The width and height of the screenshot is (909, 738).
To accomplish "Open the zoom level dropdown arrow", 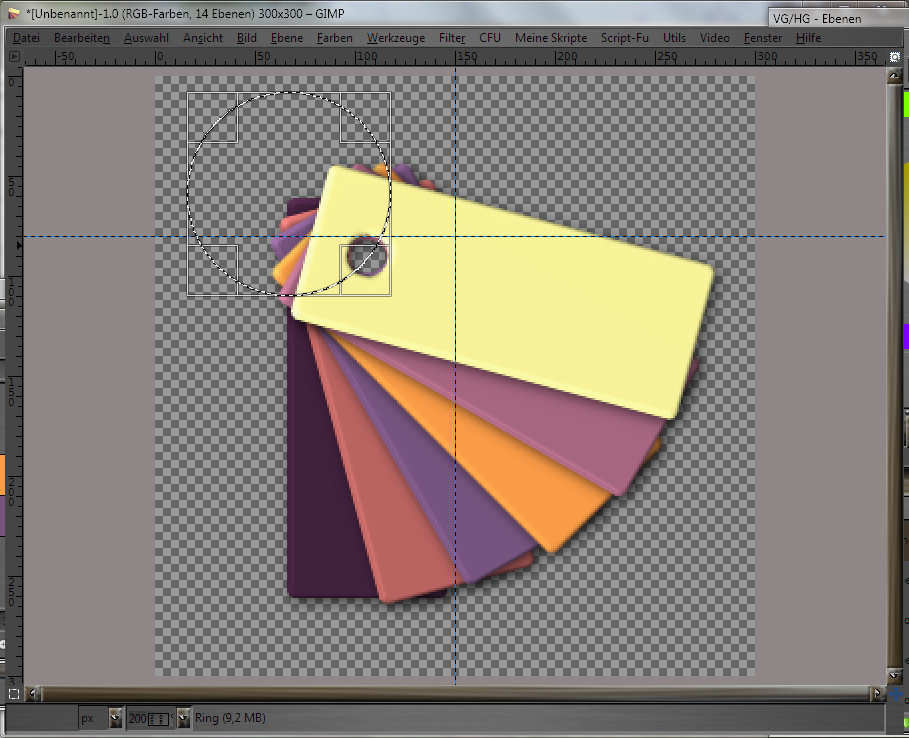I will 183,718.
